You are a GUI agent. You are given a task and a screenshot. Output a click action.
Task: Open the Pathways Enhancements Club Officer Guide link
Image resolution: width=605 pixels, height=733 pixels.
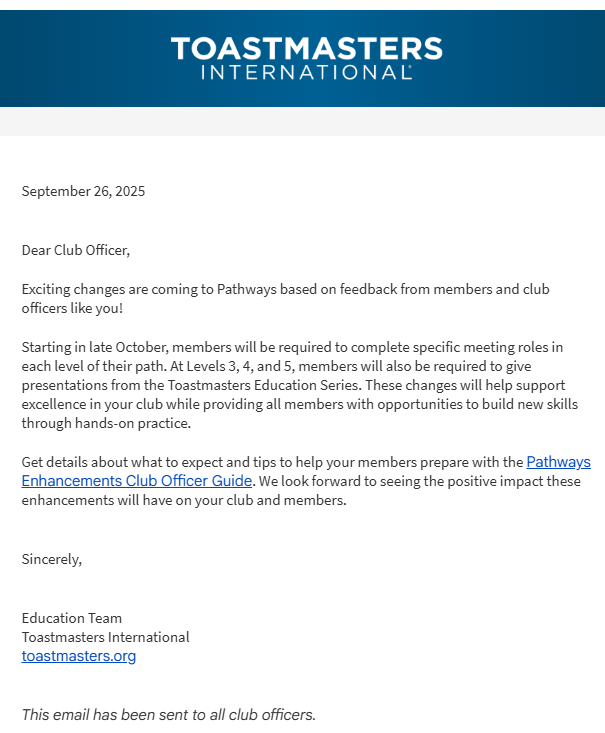[x=137, y=480]
